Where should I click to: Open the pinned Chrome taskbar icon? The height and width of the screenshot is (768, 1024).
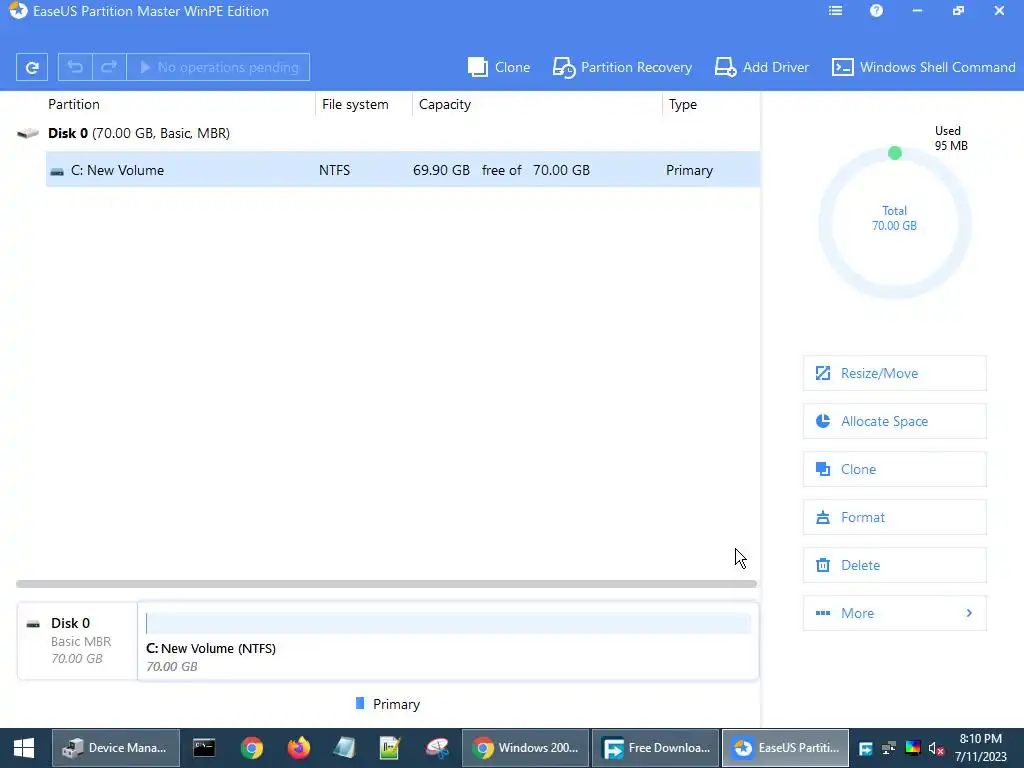(x=251, y=748)
